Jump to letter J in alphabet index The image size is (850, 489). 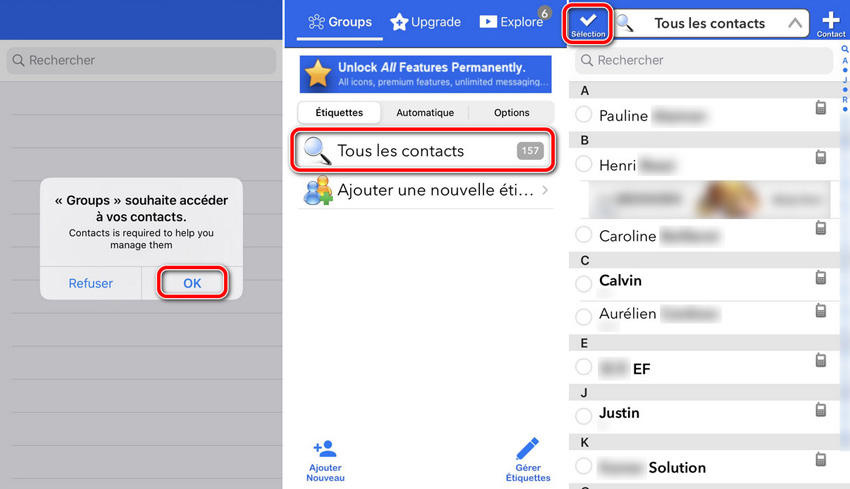[845, 80]
